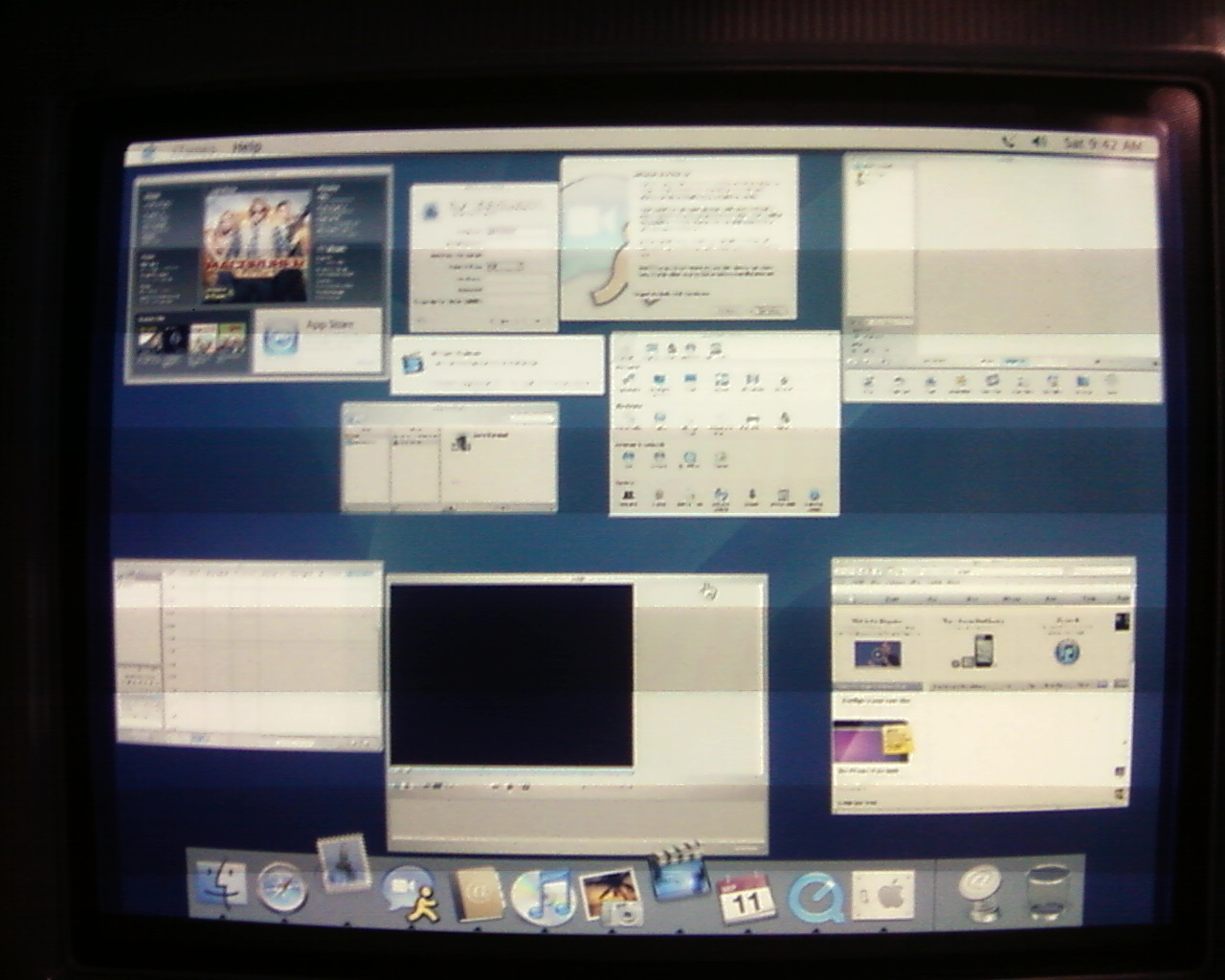Open Address Book in the Dock

(478, 894)
